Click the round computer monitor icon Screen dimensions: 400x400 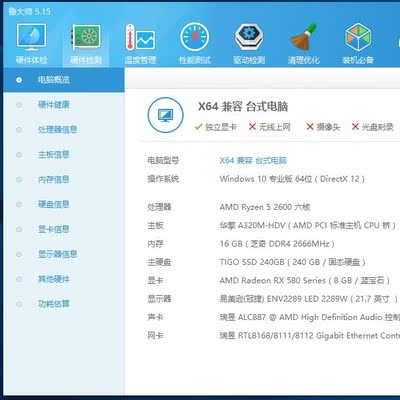pyautogui.click(x=165, y=115)
